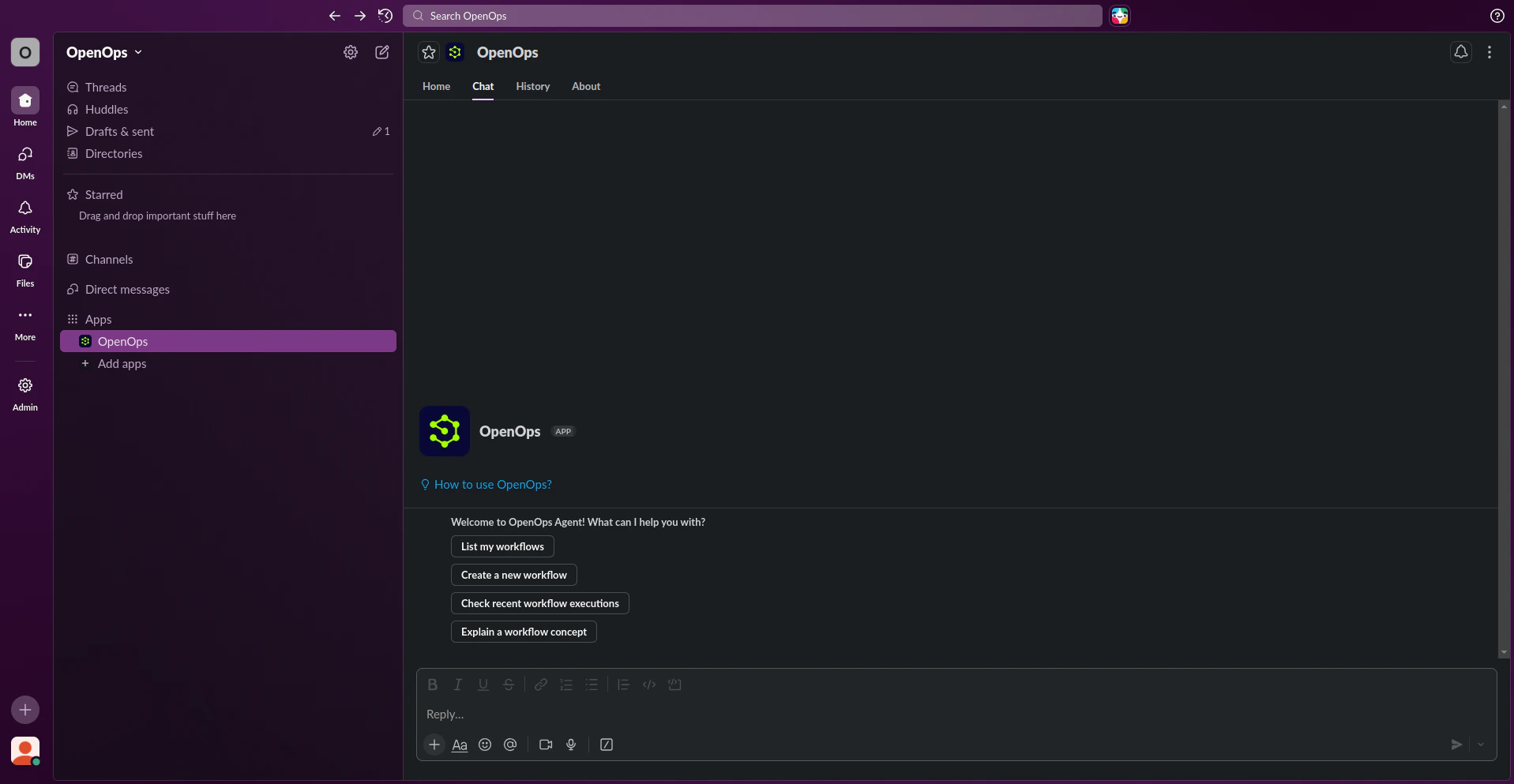Record a video clip from the composer
1514x784 pixels.
545,745
